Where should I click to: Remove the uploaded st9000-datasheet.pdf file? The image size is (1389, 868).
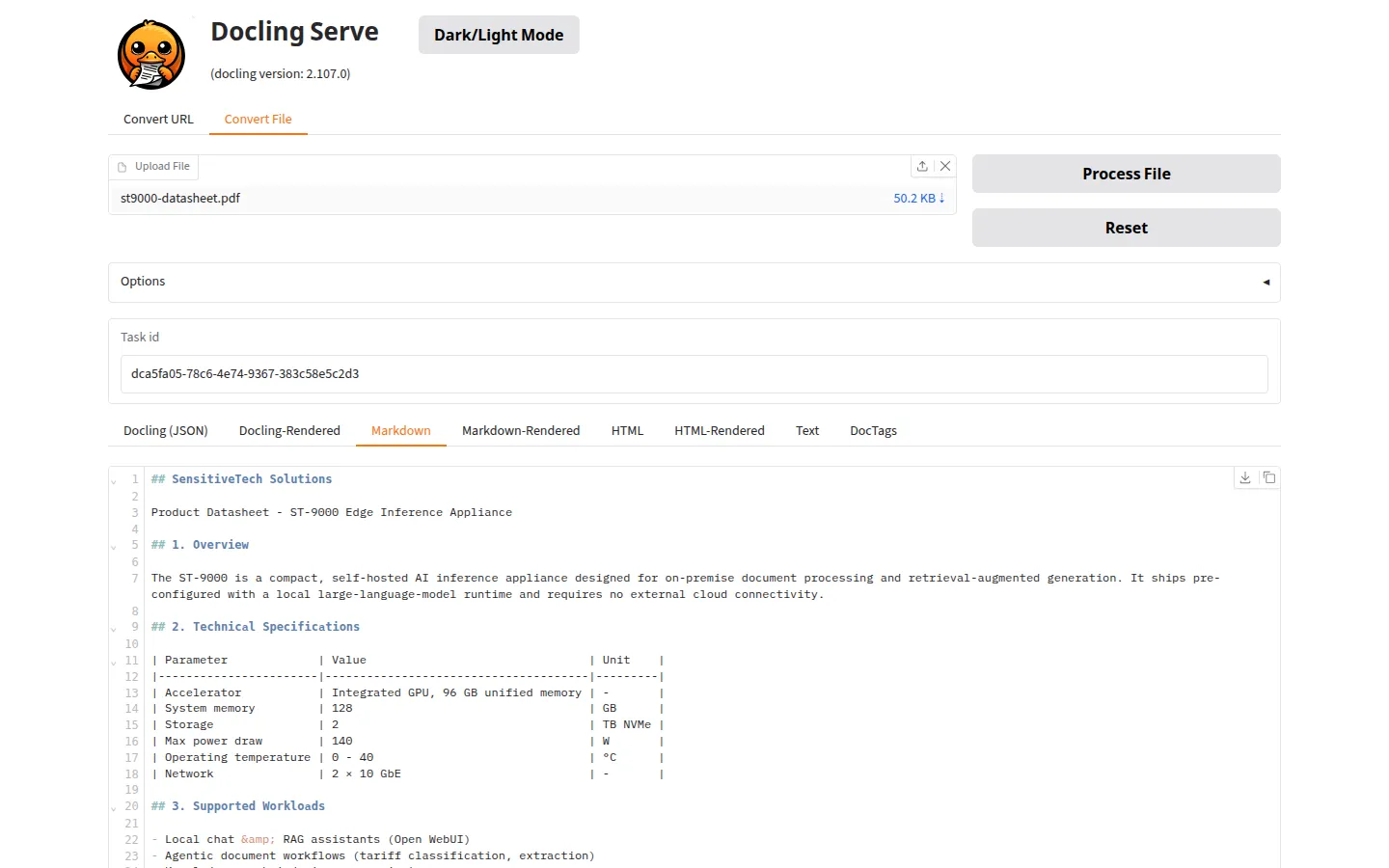(x=945, y=166)
